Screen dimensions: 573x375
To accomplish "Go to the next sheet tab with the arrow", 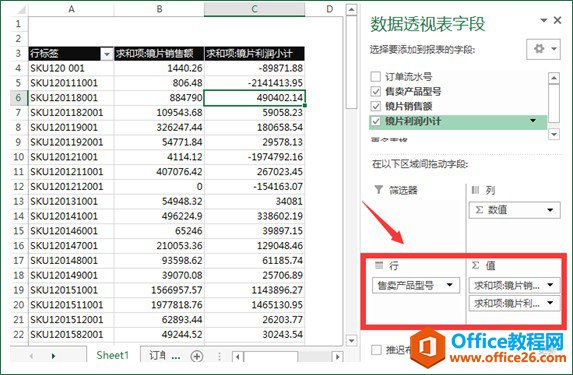I will pos(53,356).
